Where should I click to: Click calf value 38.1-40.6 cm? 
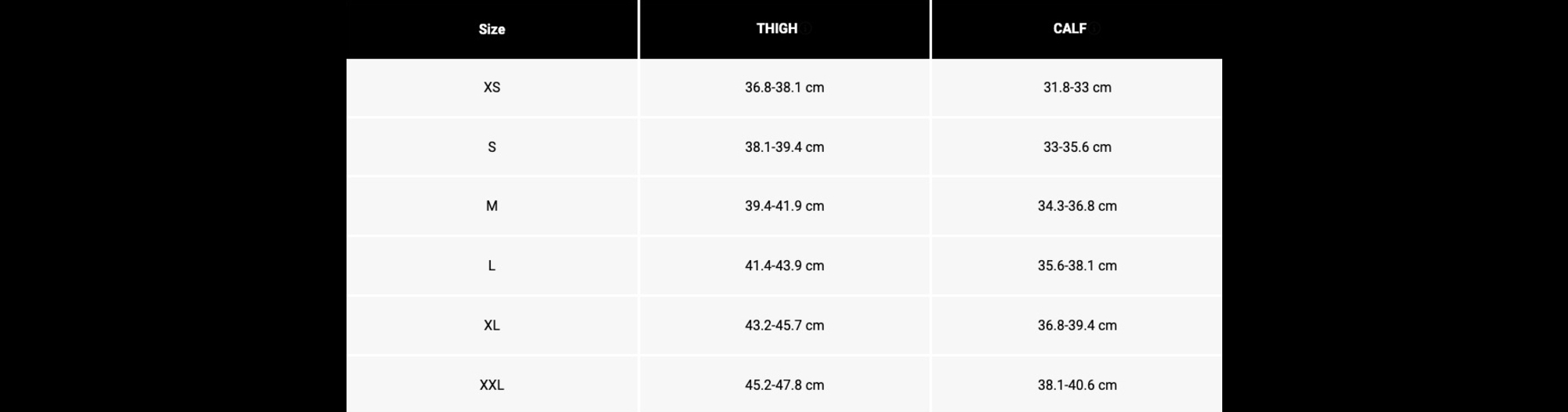coord(1077,385)
